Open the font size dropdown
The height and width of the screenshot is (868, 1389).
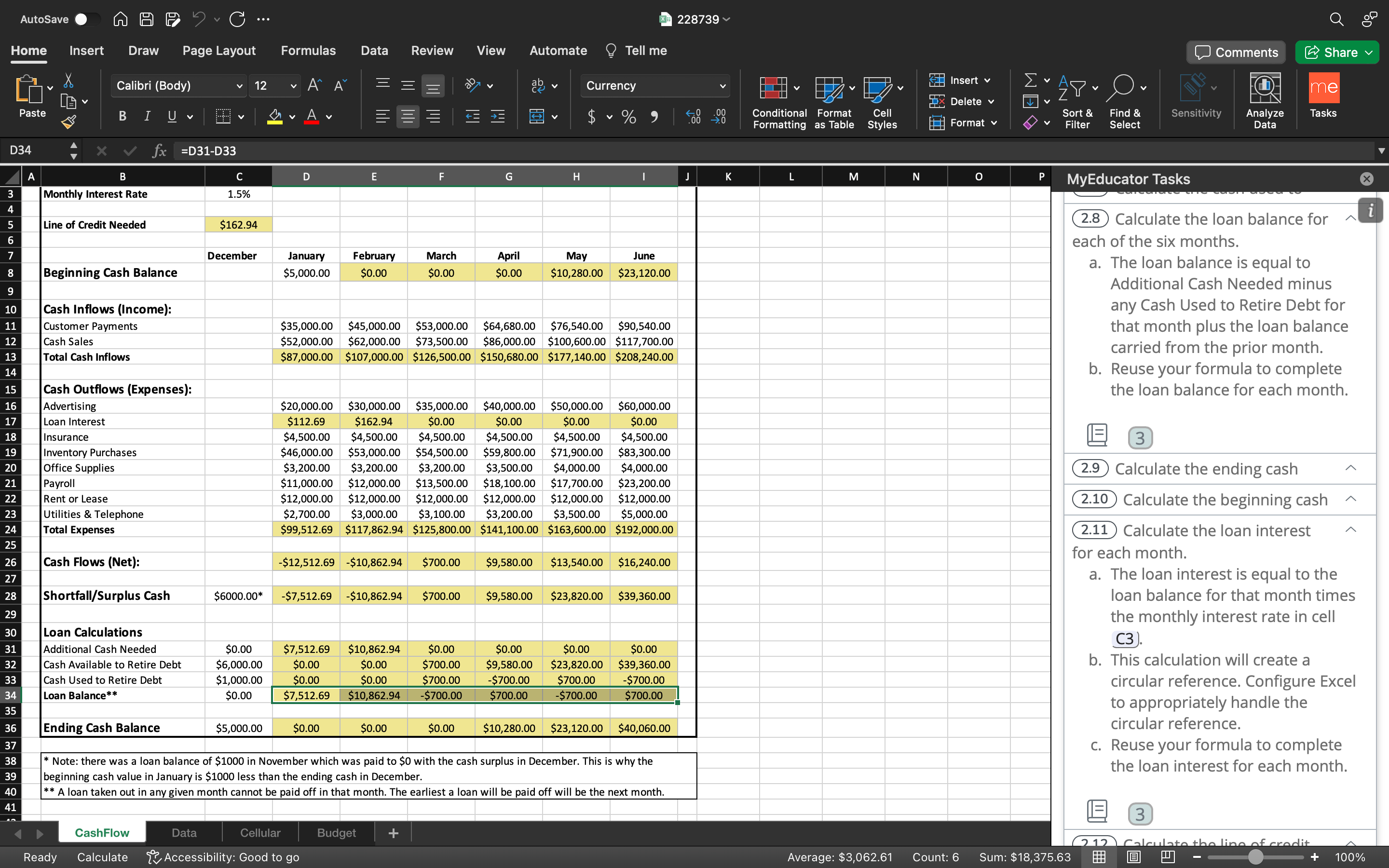293,85
